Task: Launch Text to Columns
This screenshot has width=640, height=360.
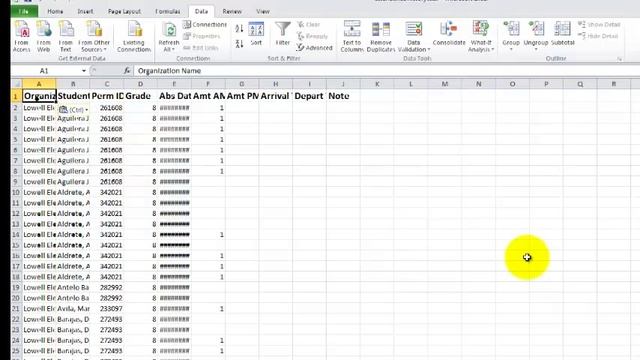Action: tap(352, 37)
